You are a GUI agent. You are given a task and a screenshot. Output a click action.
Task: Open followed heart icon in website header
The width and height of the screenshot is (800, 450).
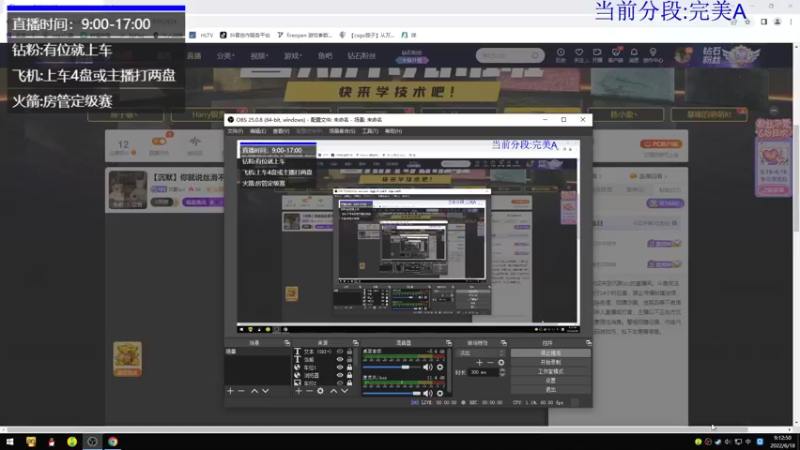point(579,55)
